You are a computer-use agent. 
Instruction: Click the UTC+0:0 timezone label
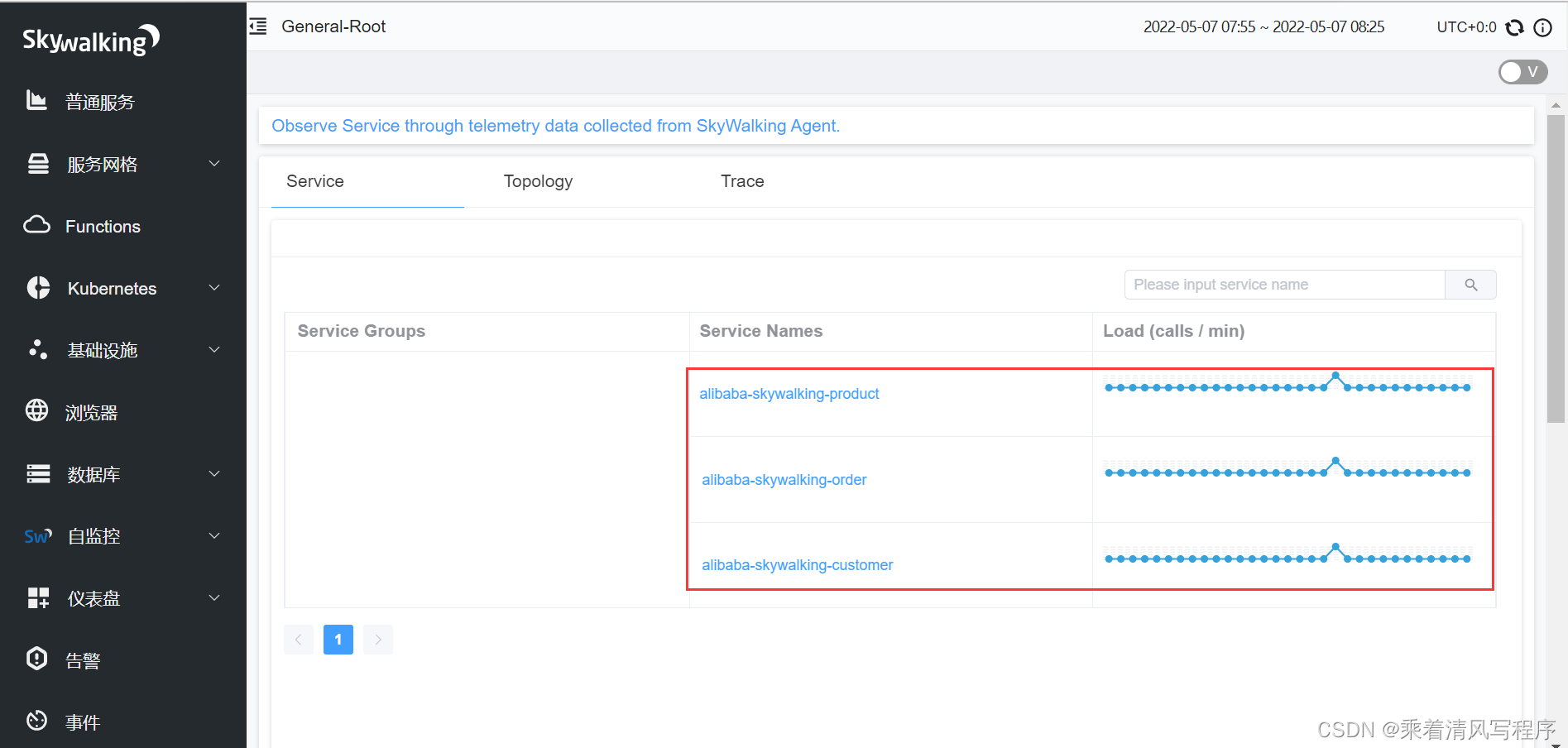point(1466,27)
